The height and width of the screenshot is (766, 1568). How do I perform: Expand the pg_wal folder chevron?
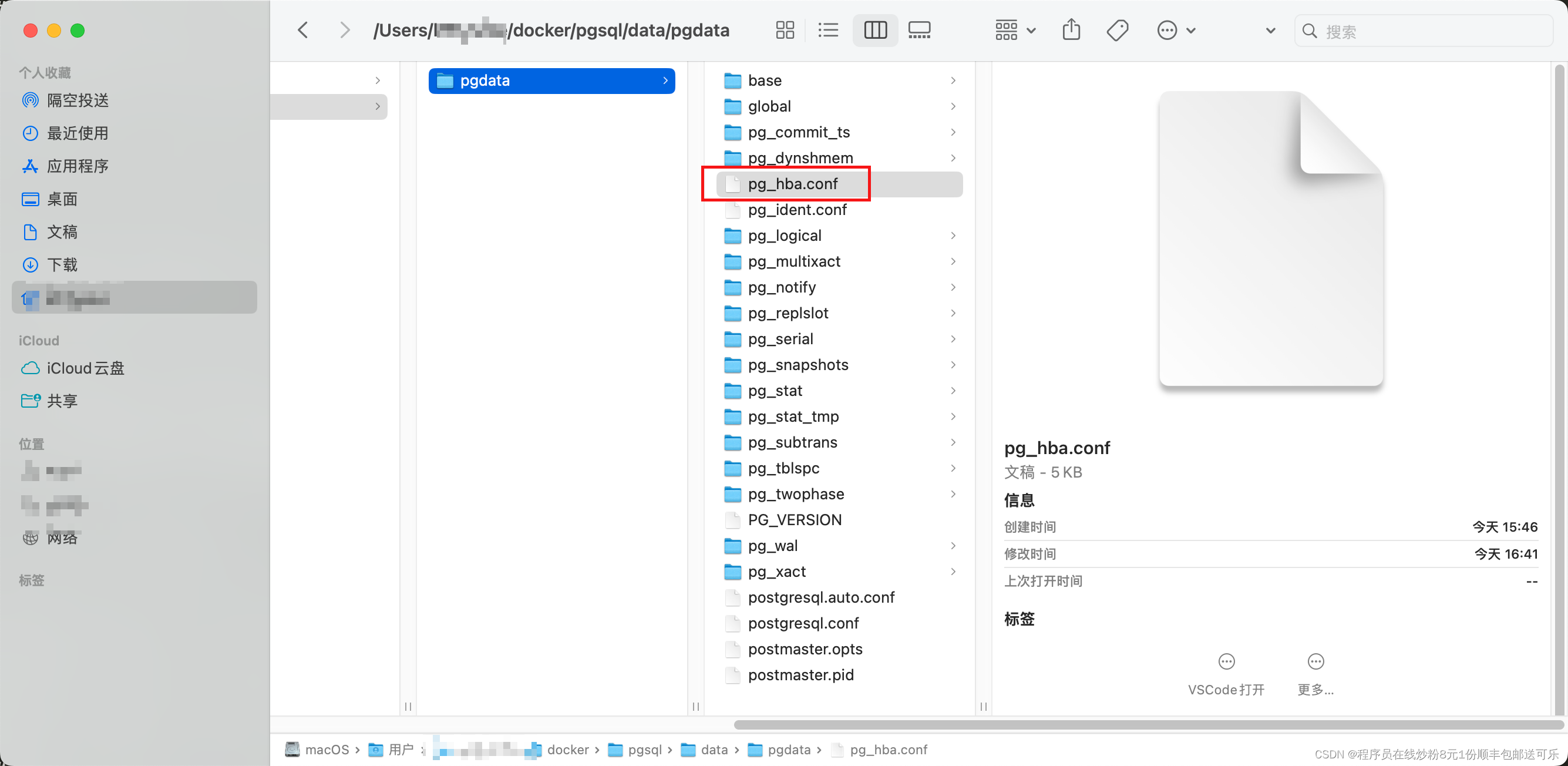pos(953,546)
